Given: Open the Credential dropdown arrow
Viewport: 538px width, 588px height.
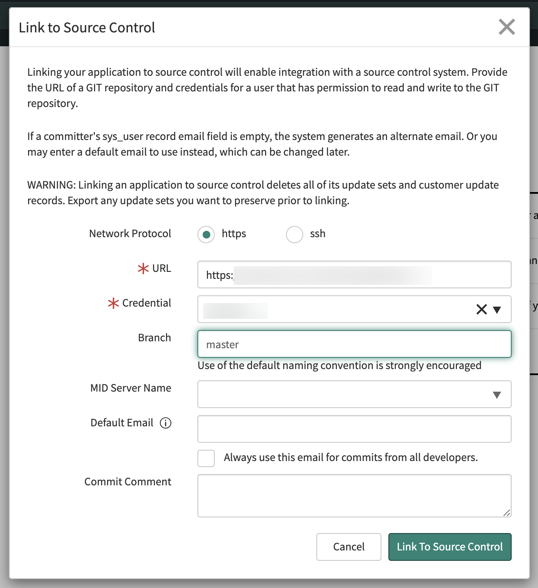Looking at the screenshot, I should [497, 310].
